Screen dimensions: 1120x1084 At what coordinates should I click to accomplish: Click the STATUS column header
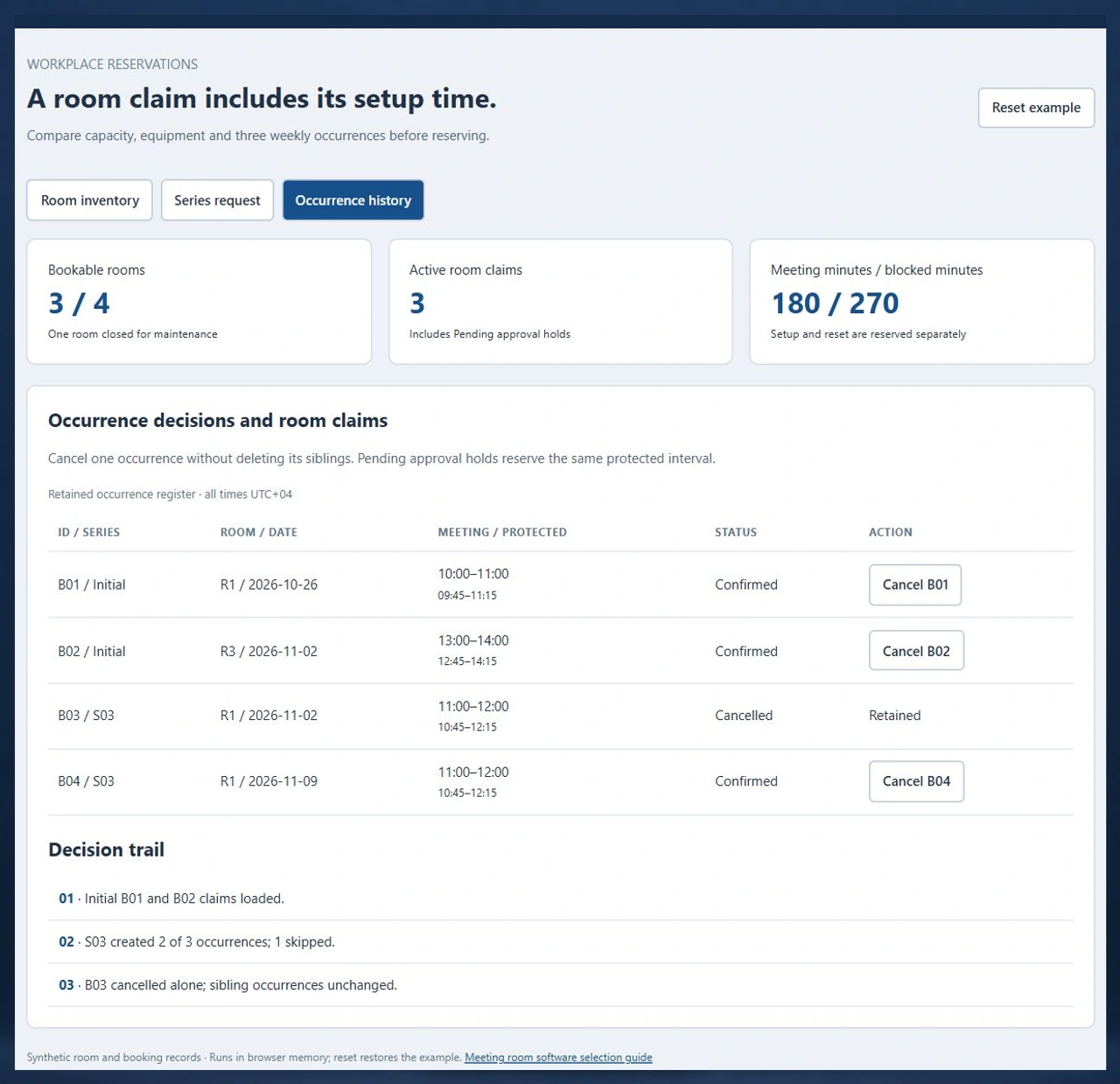(x=736, y=532)
